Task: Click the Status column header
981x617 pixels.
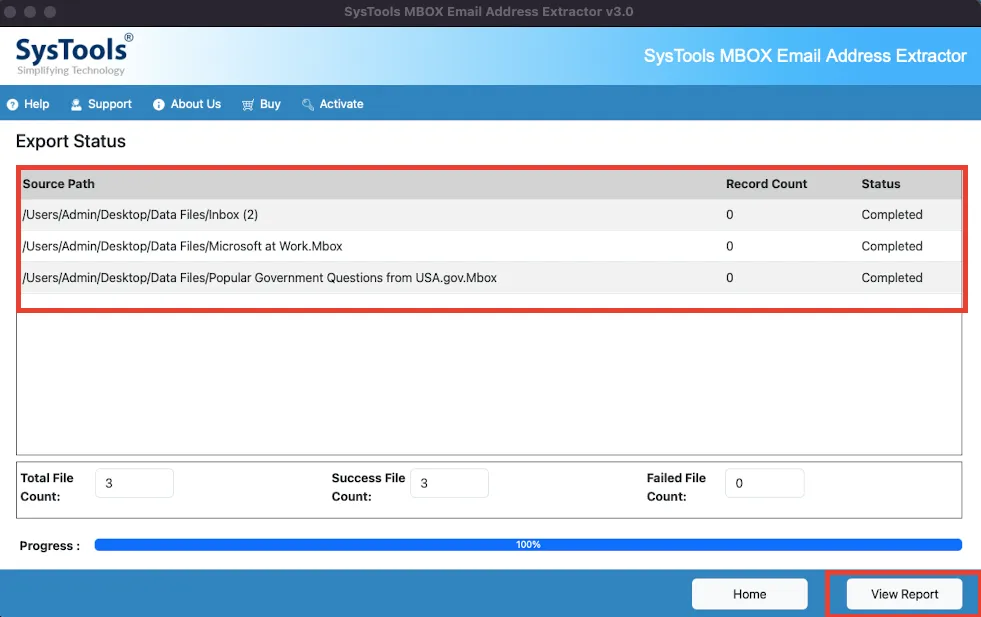Action: click(x=881, y=184)
